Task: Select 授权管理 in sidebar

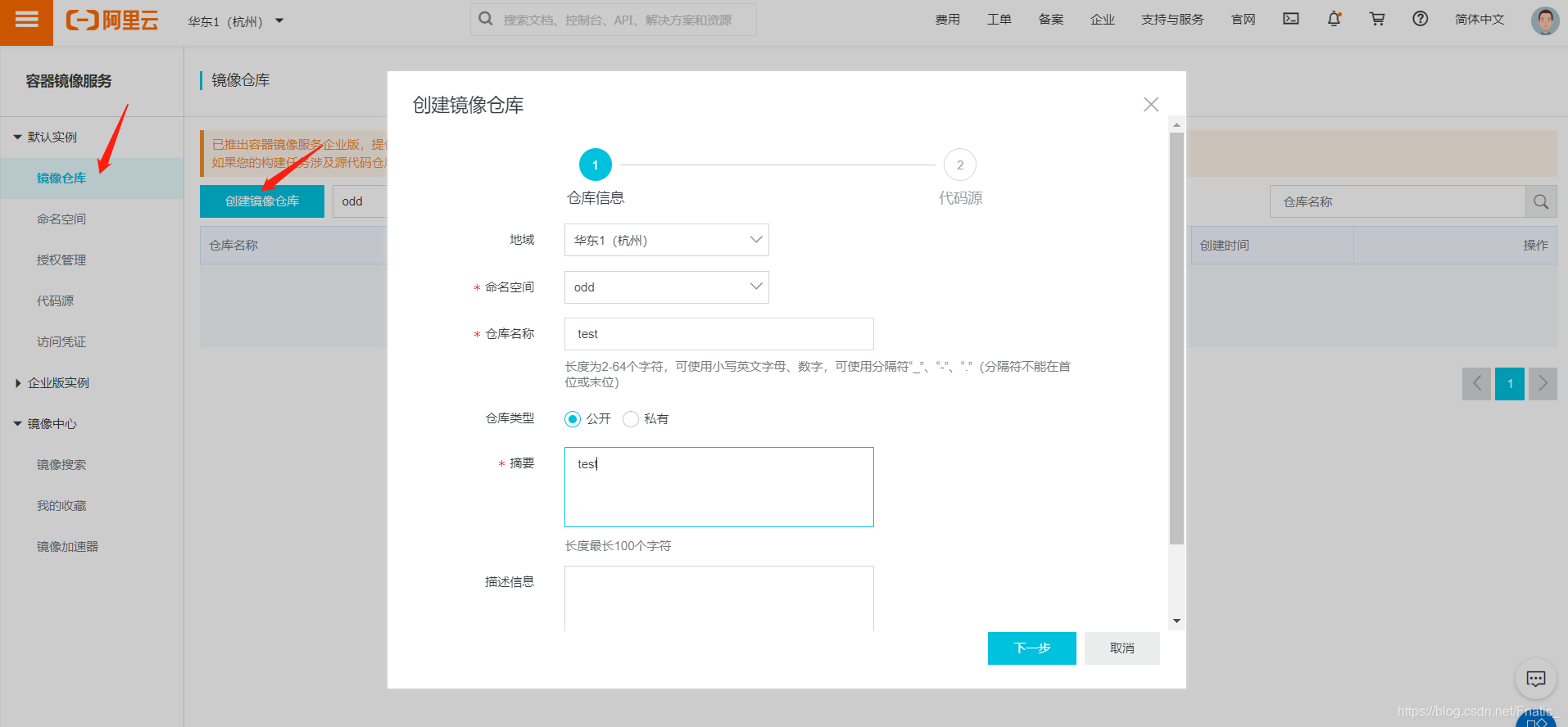Action: [x=61, y=260]
